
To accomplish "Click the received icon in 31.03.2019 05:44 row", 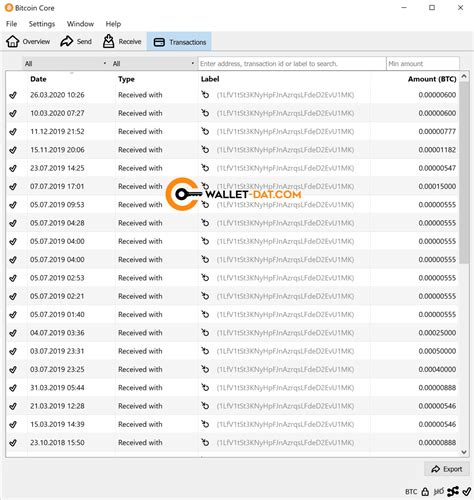I will (x=205, y=388).
